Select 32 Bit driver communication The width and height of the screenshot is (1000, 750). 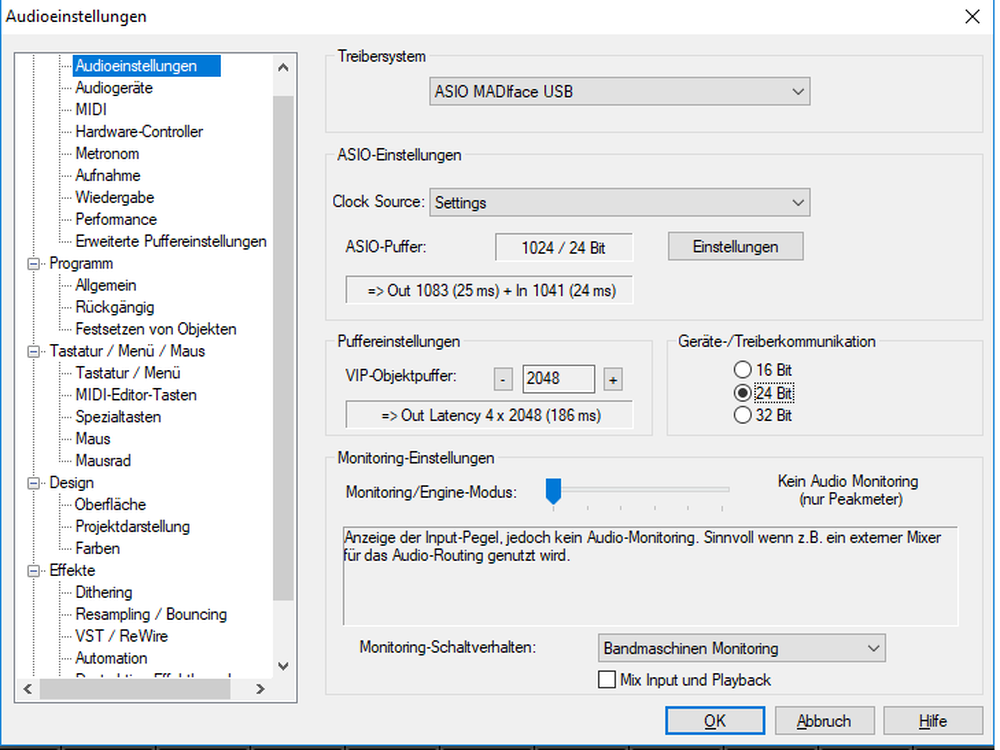pyautogui.click(x=743, y=415)
